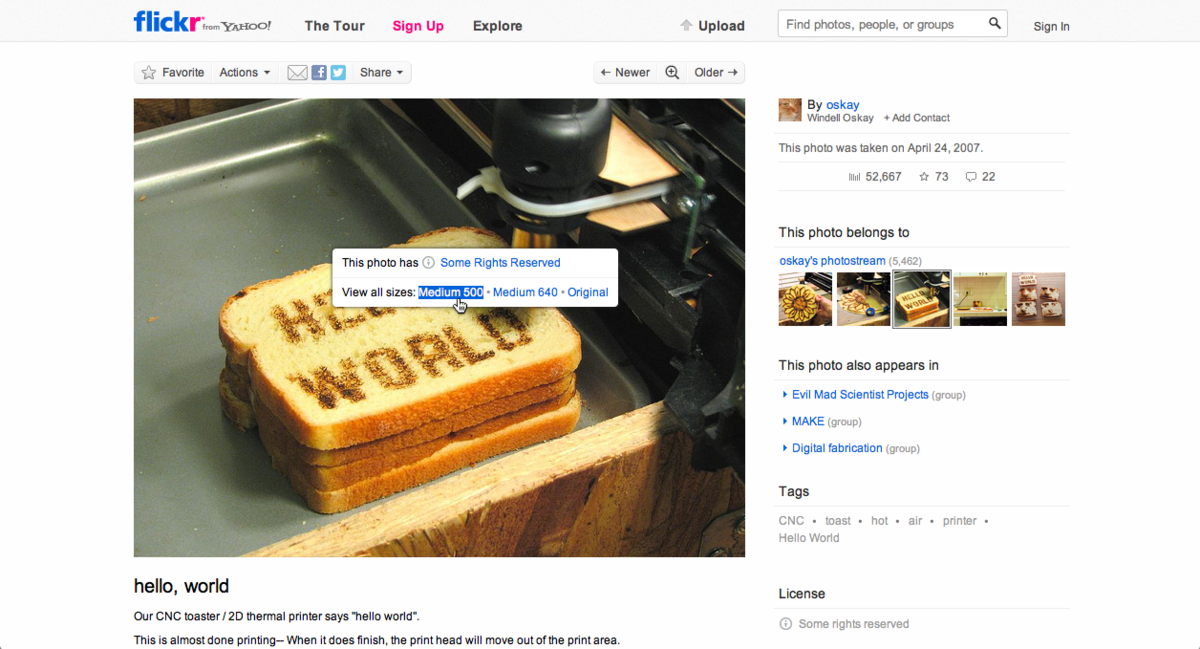The image size is (1200, 649).
Task: Click the email share envelope icon
Action: 297,73
